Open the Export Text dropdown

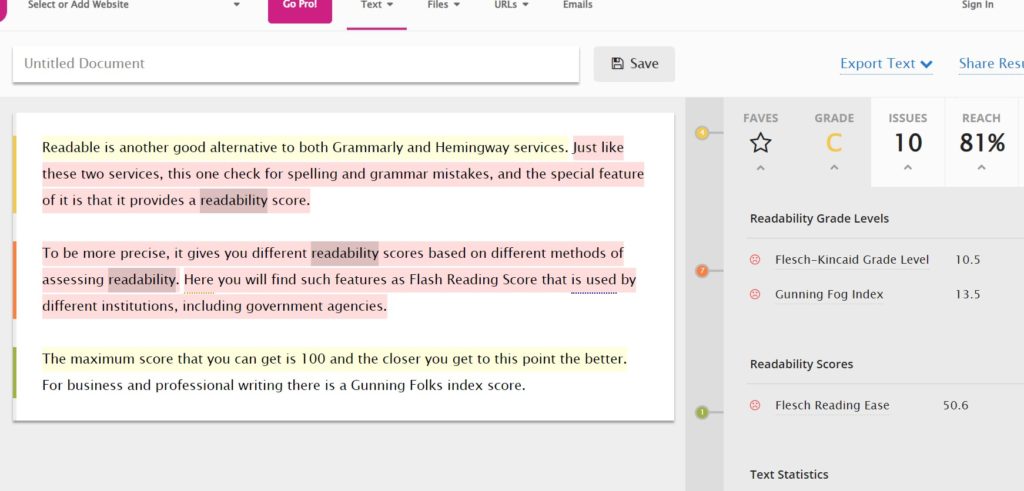[x=886, y=64]
